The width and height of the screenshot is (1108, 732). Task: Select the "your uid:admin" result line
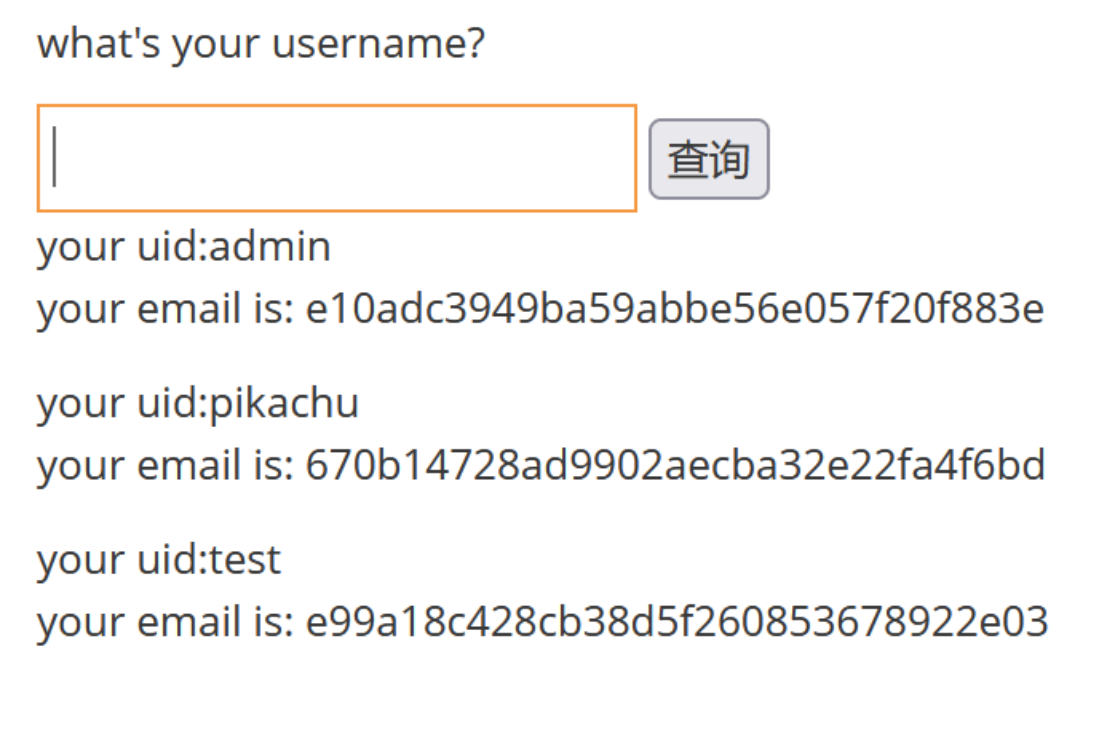[x=184, y=246]
